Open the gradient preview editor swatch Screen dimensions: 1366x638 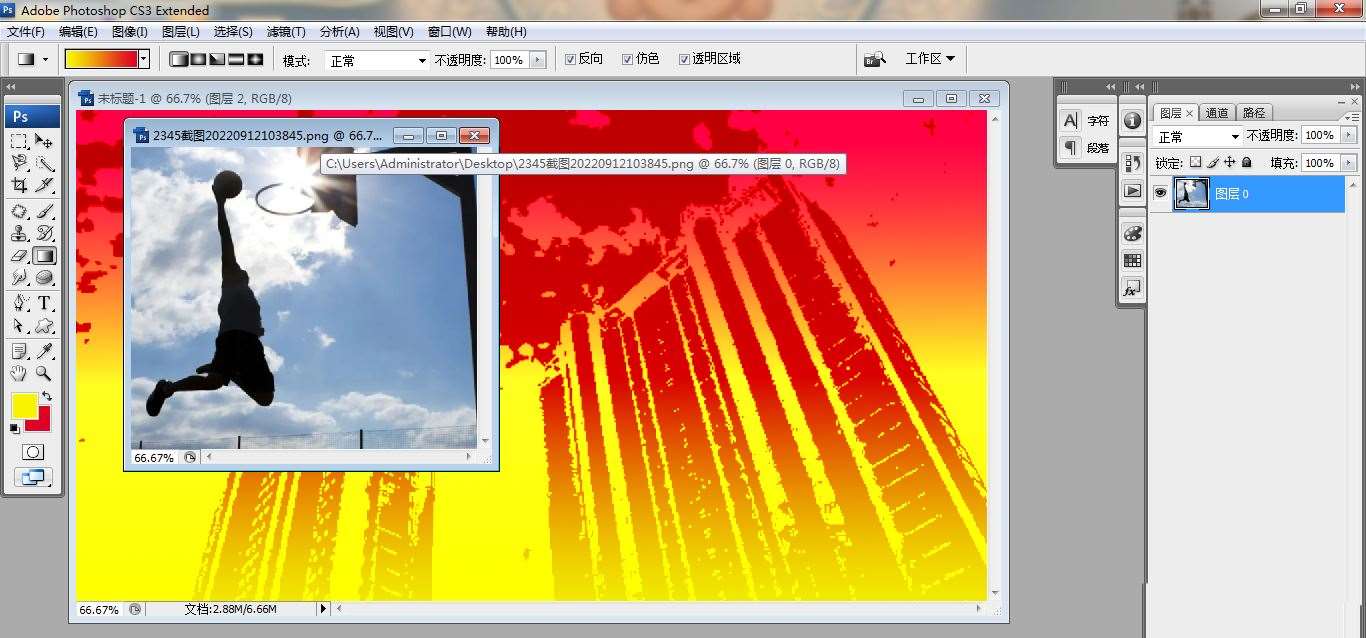[x=100, y=59]
